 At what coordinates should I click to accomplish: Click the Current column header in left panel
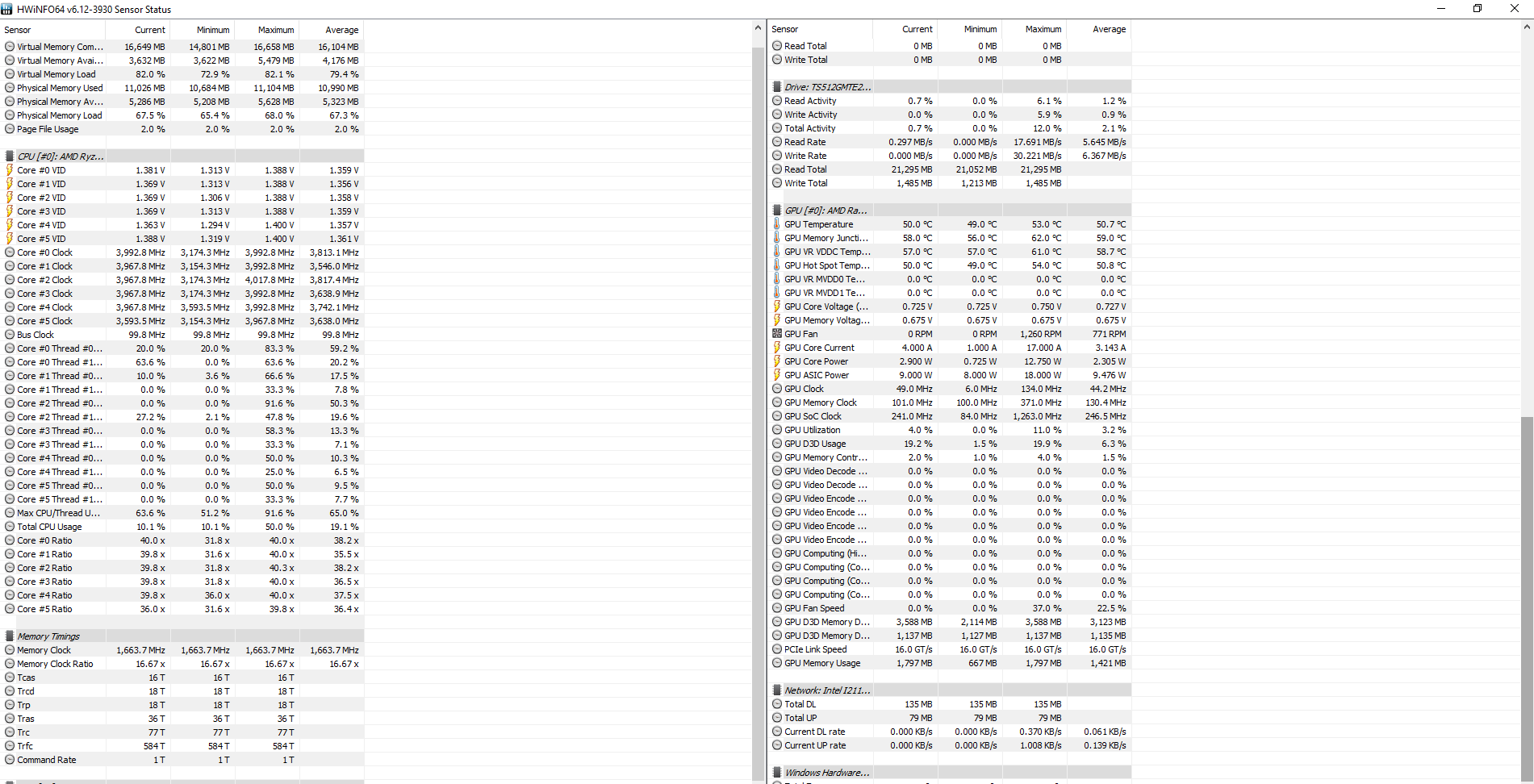[150, 30]
